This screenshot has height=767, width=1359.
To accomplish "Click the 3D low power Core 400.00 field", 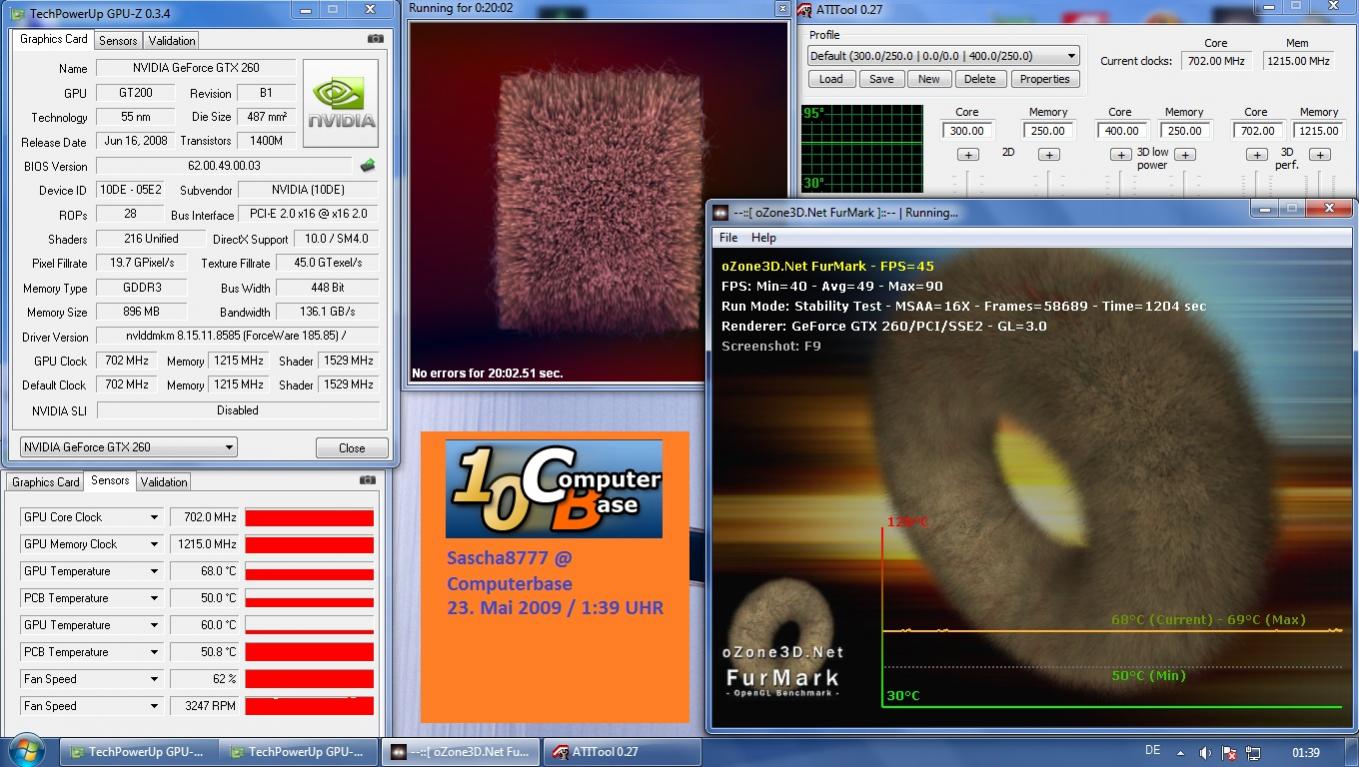I will (x=1121, y=130).
